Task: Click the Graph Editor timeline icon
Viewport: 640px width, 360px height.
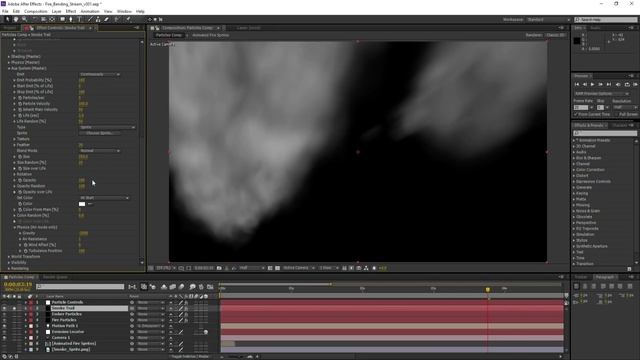Action: (210, 287)
